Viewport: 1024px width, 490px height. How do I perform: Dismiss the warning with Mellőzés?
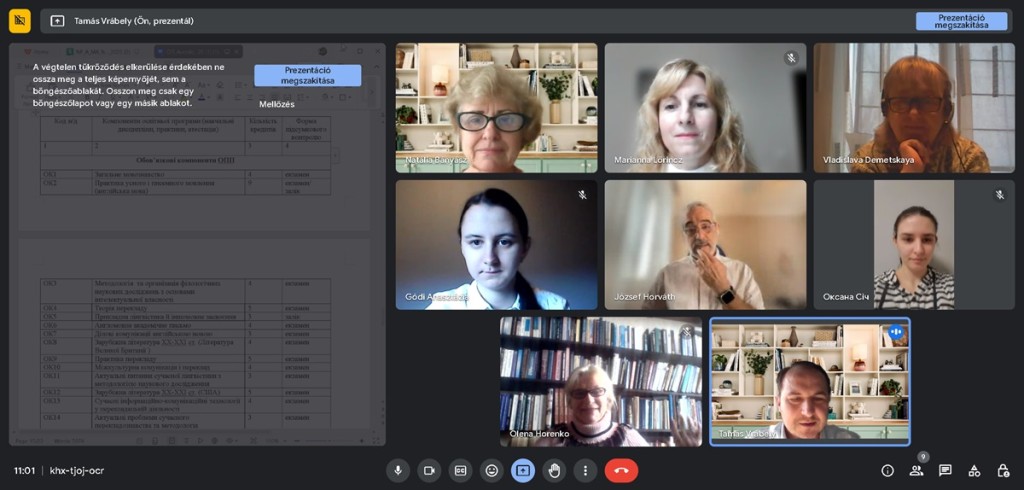(276, 104)
